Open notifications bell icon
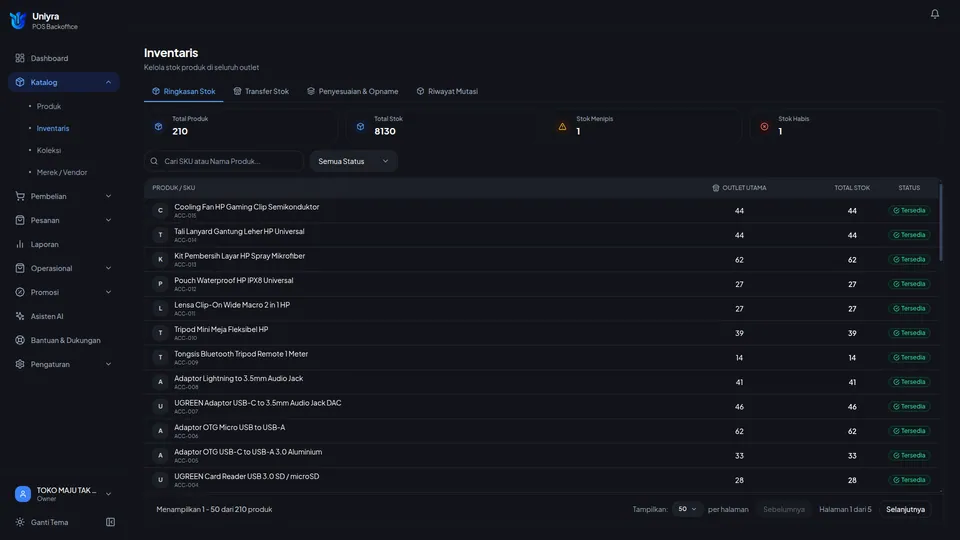Image resolution: width=960 pixels, height=540 pixels. (x=934, y=13)
